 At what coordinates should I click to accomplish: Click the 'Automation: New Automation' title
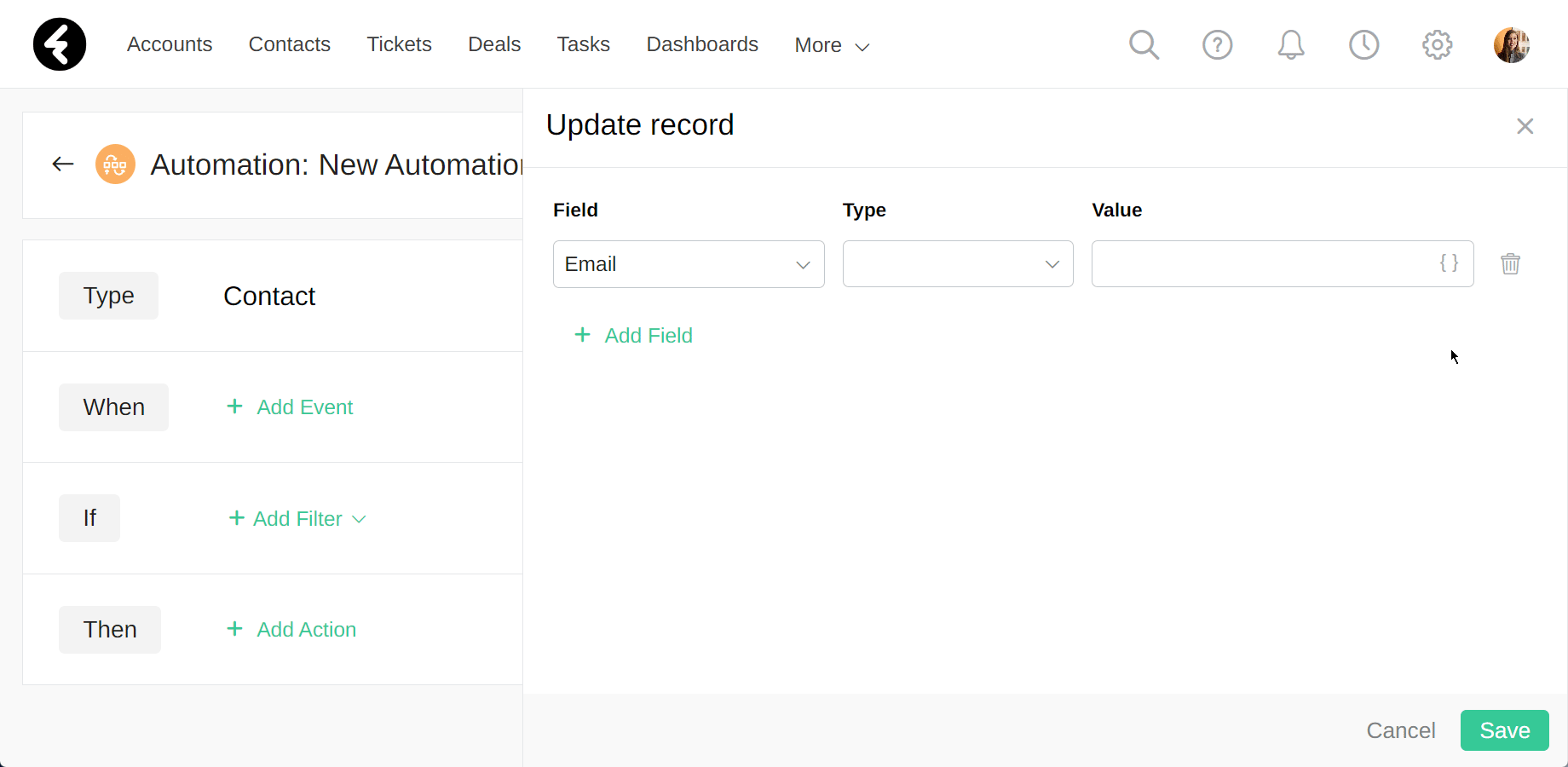tap(337, 164)
